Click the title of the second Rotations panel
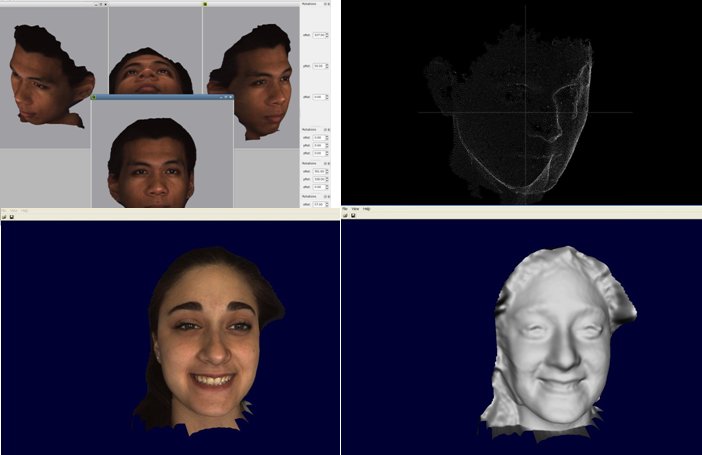 (309, 130)
